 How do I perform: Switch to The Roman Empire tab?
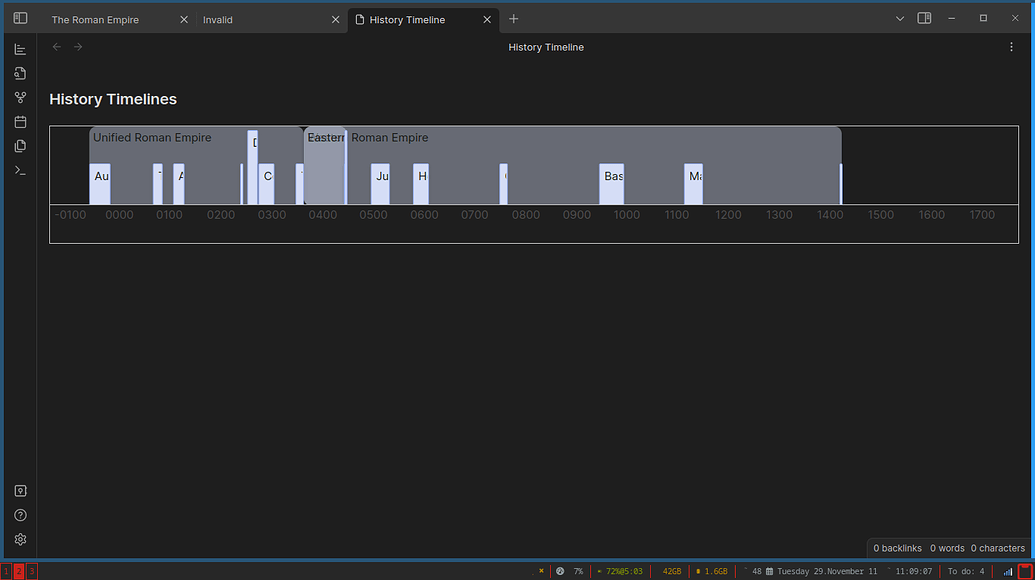coord(95,20)
